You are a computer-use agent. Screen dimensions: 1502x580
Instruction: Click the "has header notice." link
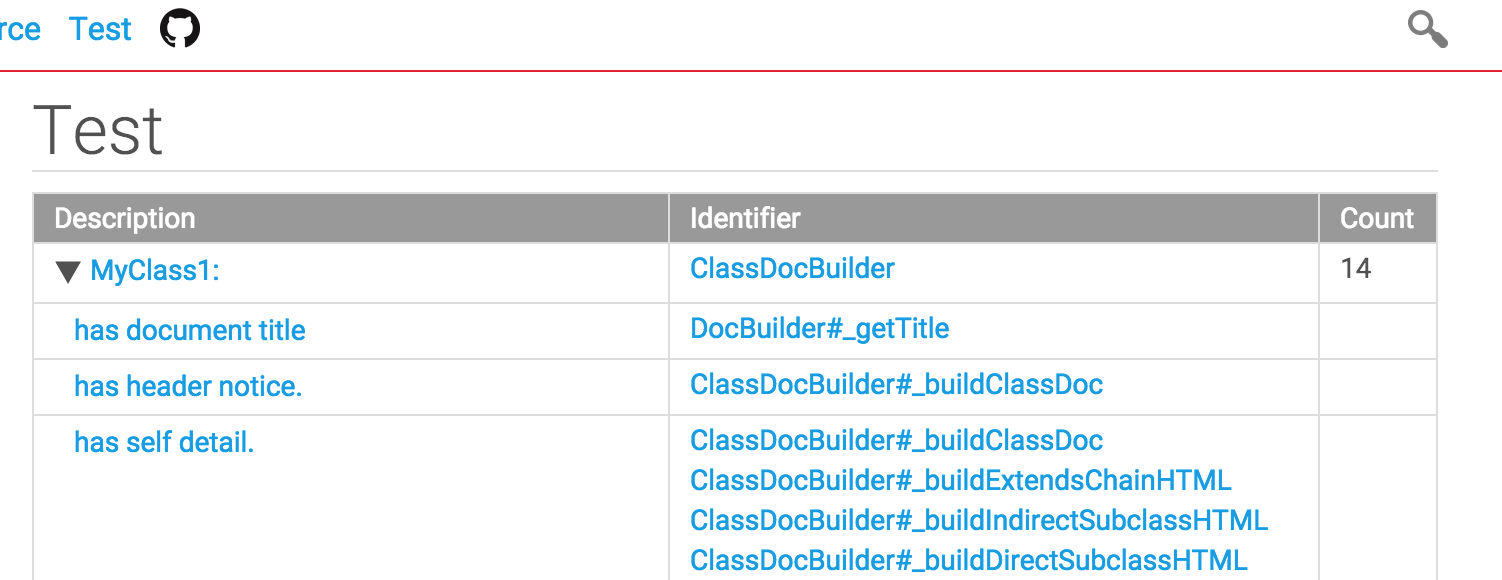point(188,386)
